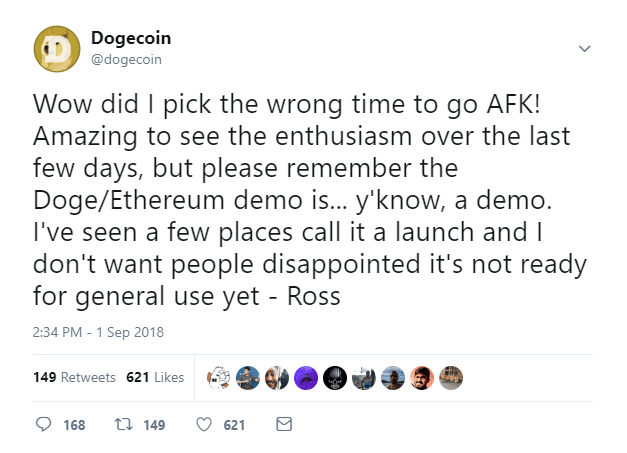Send tweet via Direct Message envelope icon
Screen dimensions: 627x453
(x=283, y=425)
